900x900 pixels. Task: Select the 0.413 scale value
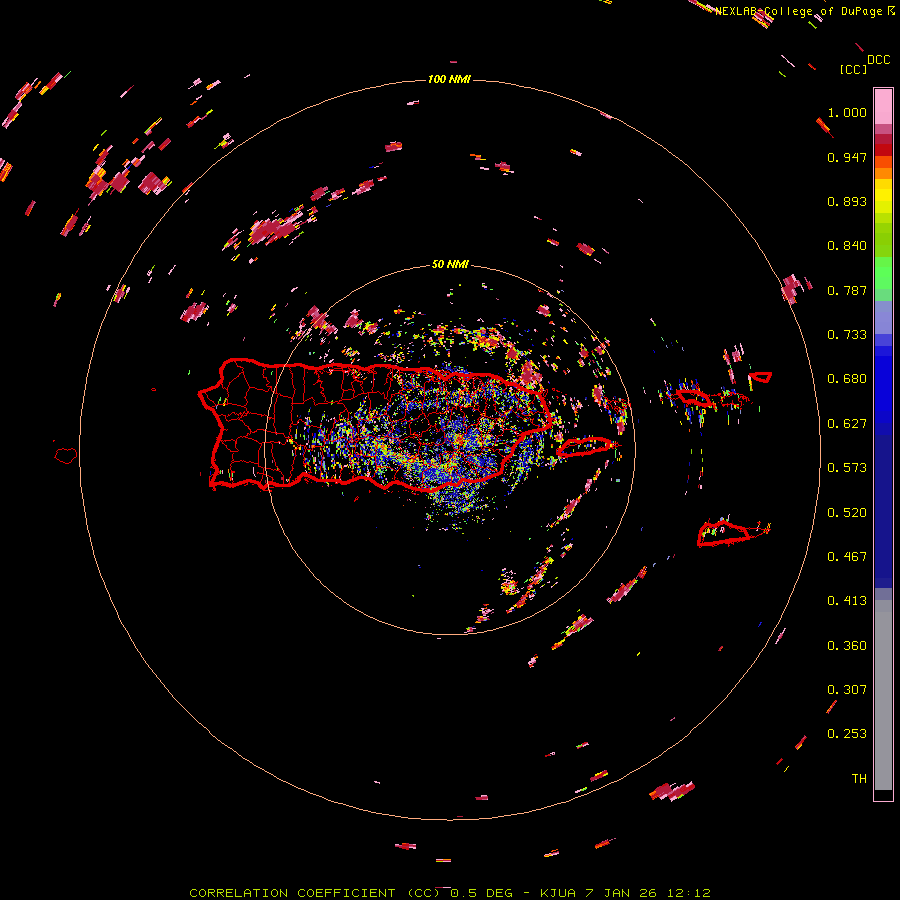click(847, 601)
